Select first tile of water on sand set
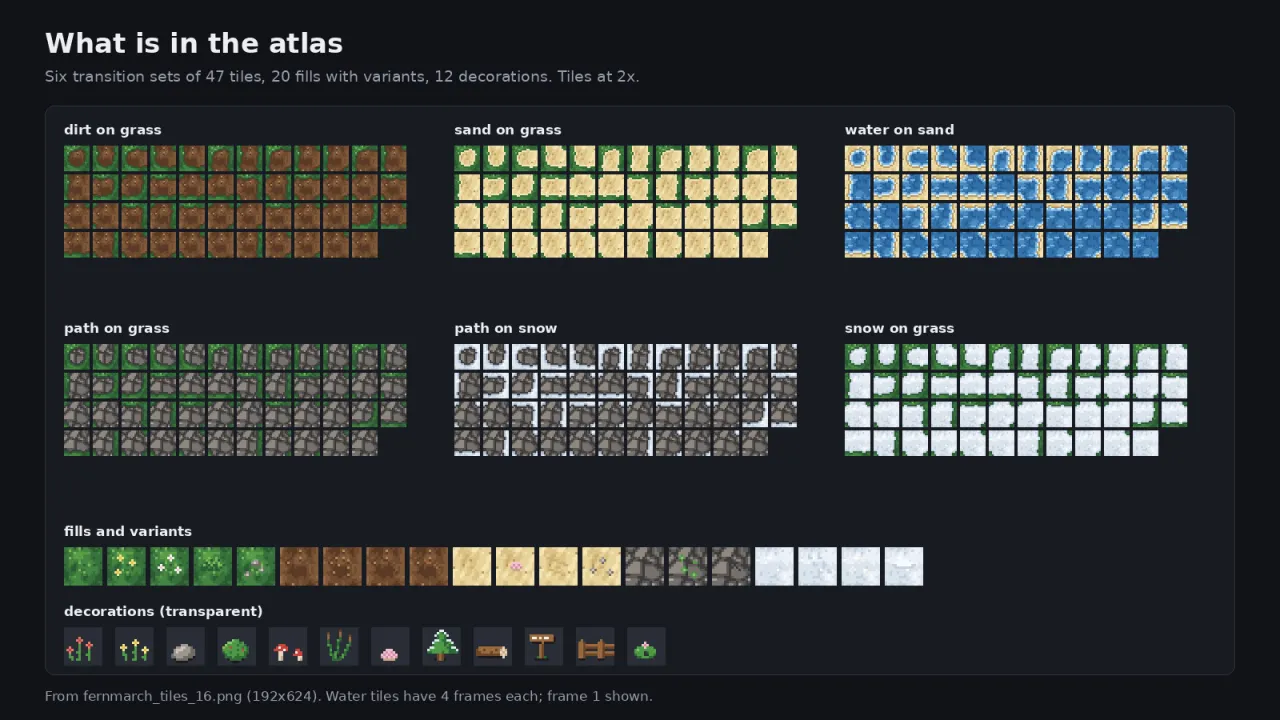Image resolution: width=1280 pixels, height=720 pixels. pyautogui.click(x=858, y=158)
